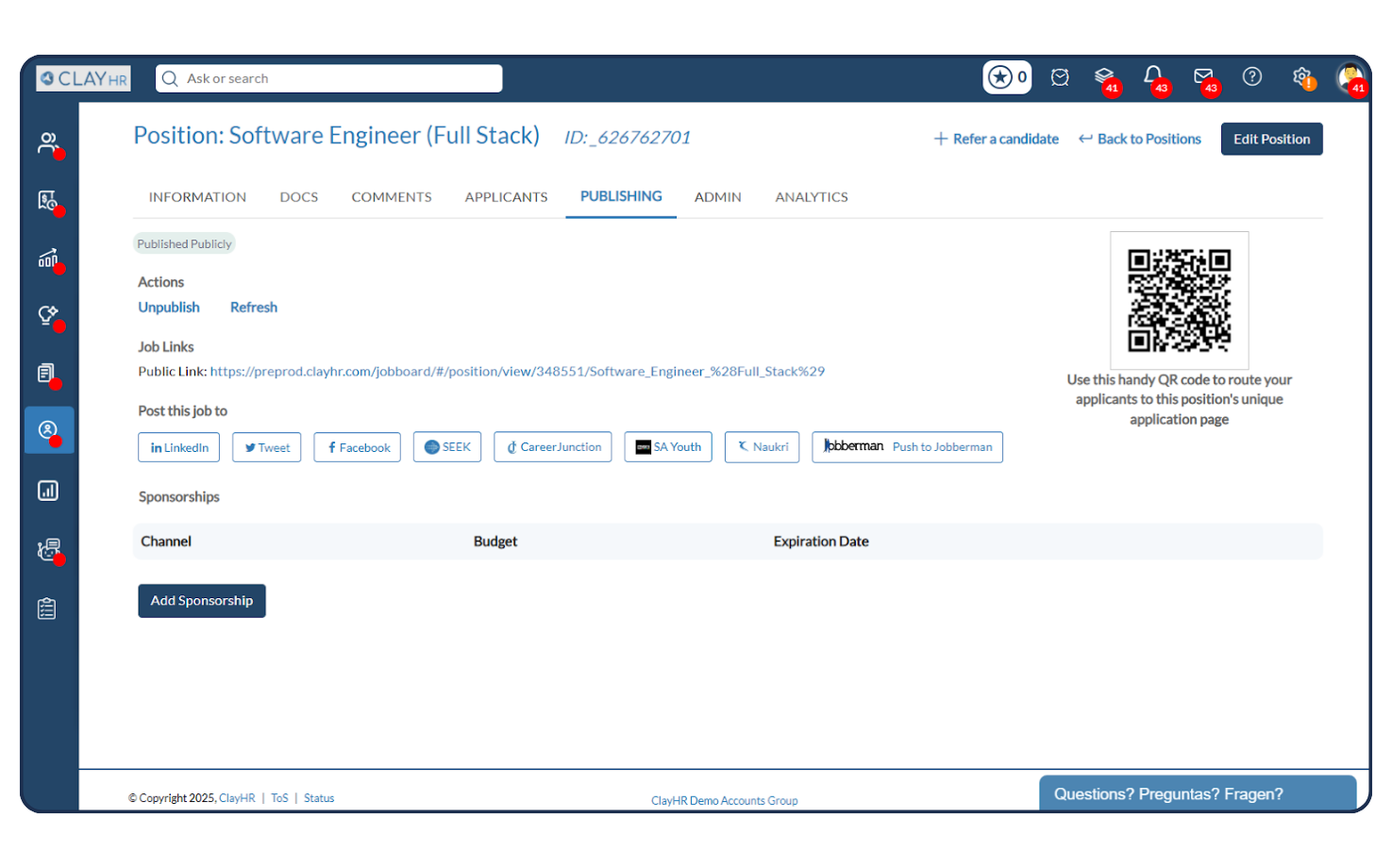Viewport: 1392px width, 868px height.
Task: Click the people icon at sidebar top
Action: click(49, 142)
